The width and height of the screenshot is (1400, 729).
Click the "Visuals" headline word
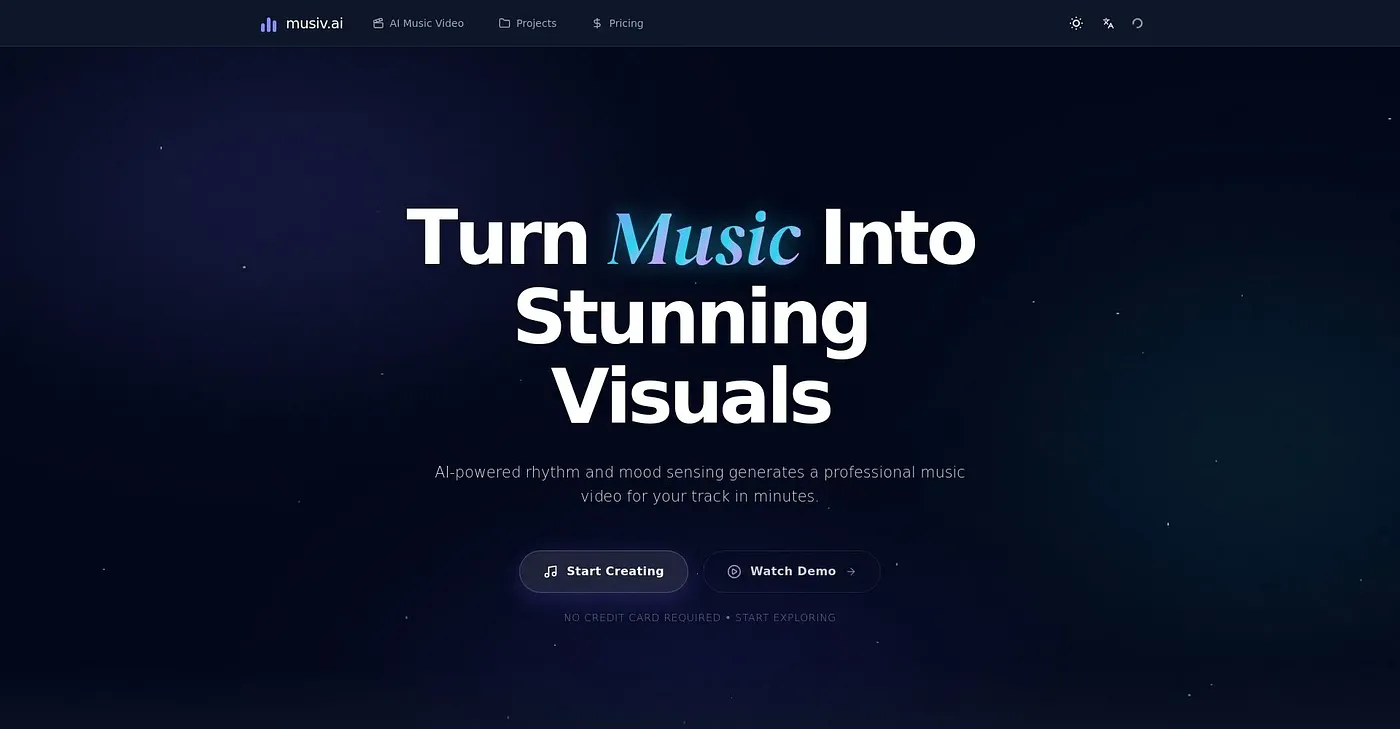coord(691,395)
